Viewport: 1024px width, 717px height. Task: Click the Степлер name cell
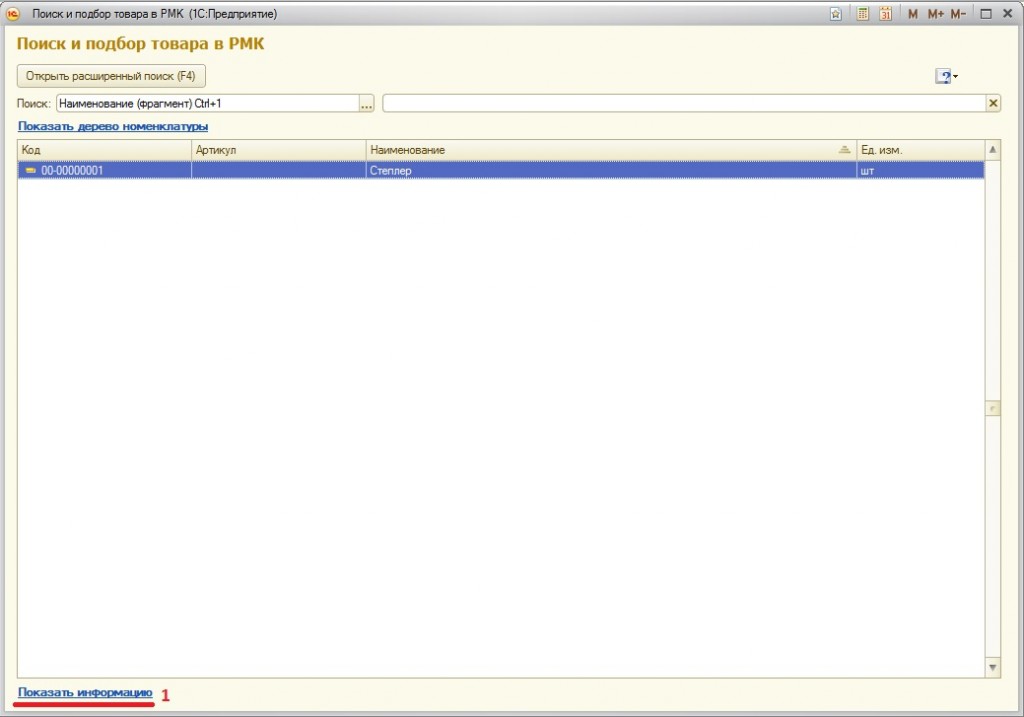tap(611, 170)
